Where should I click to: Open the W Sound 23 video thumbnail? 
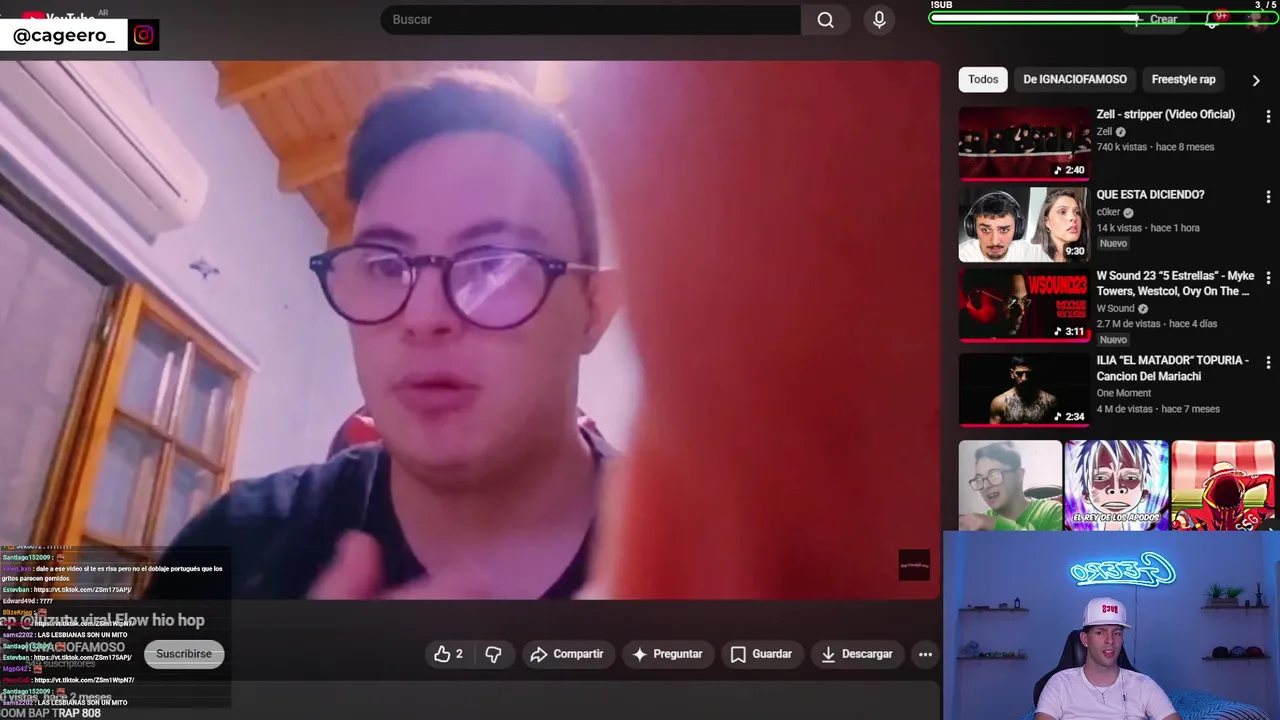(x=1024, y=305)
